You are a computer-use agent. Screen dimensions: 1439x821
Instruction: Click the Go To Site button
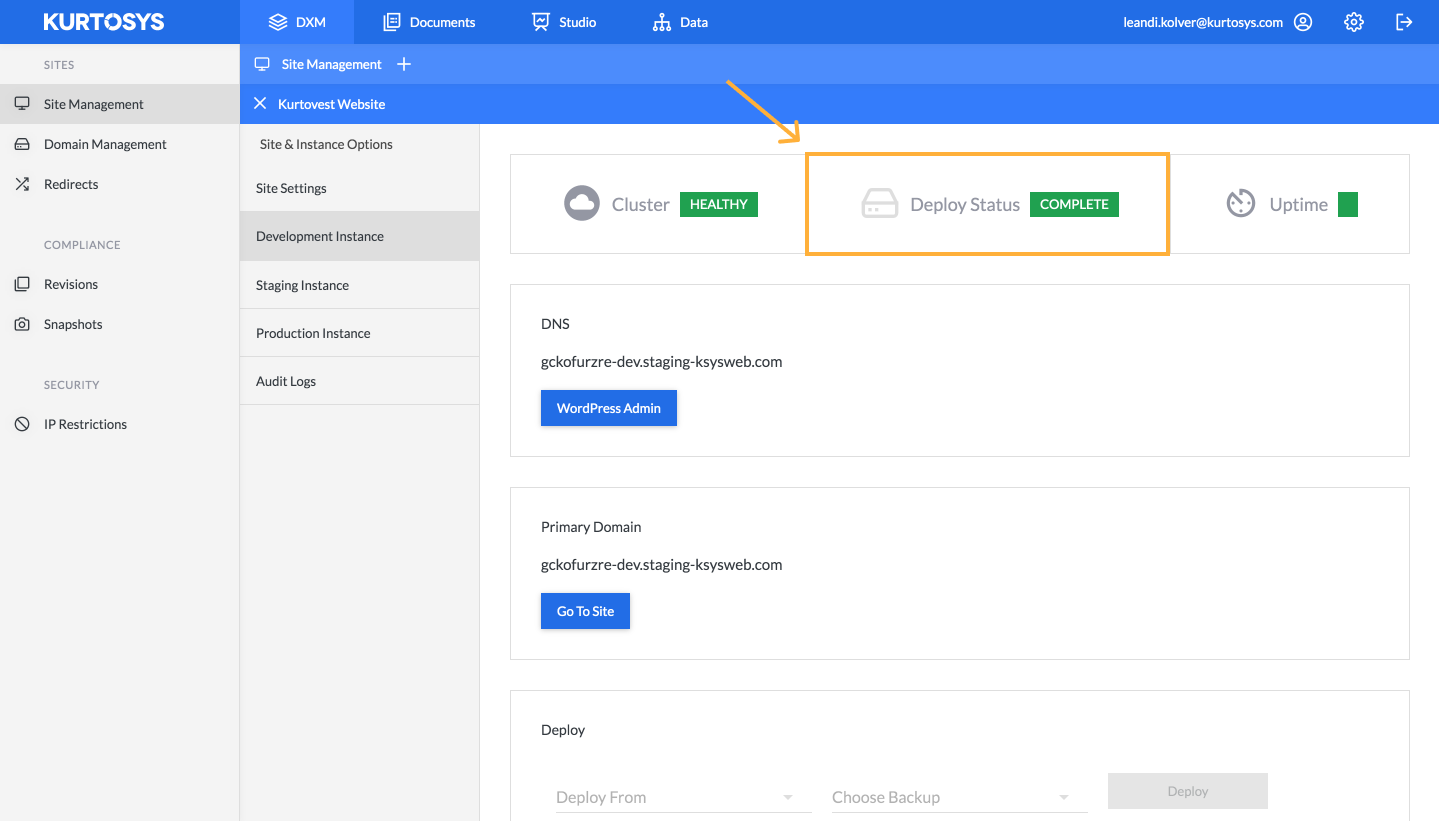pos(585,611)
